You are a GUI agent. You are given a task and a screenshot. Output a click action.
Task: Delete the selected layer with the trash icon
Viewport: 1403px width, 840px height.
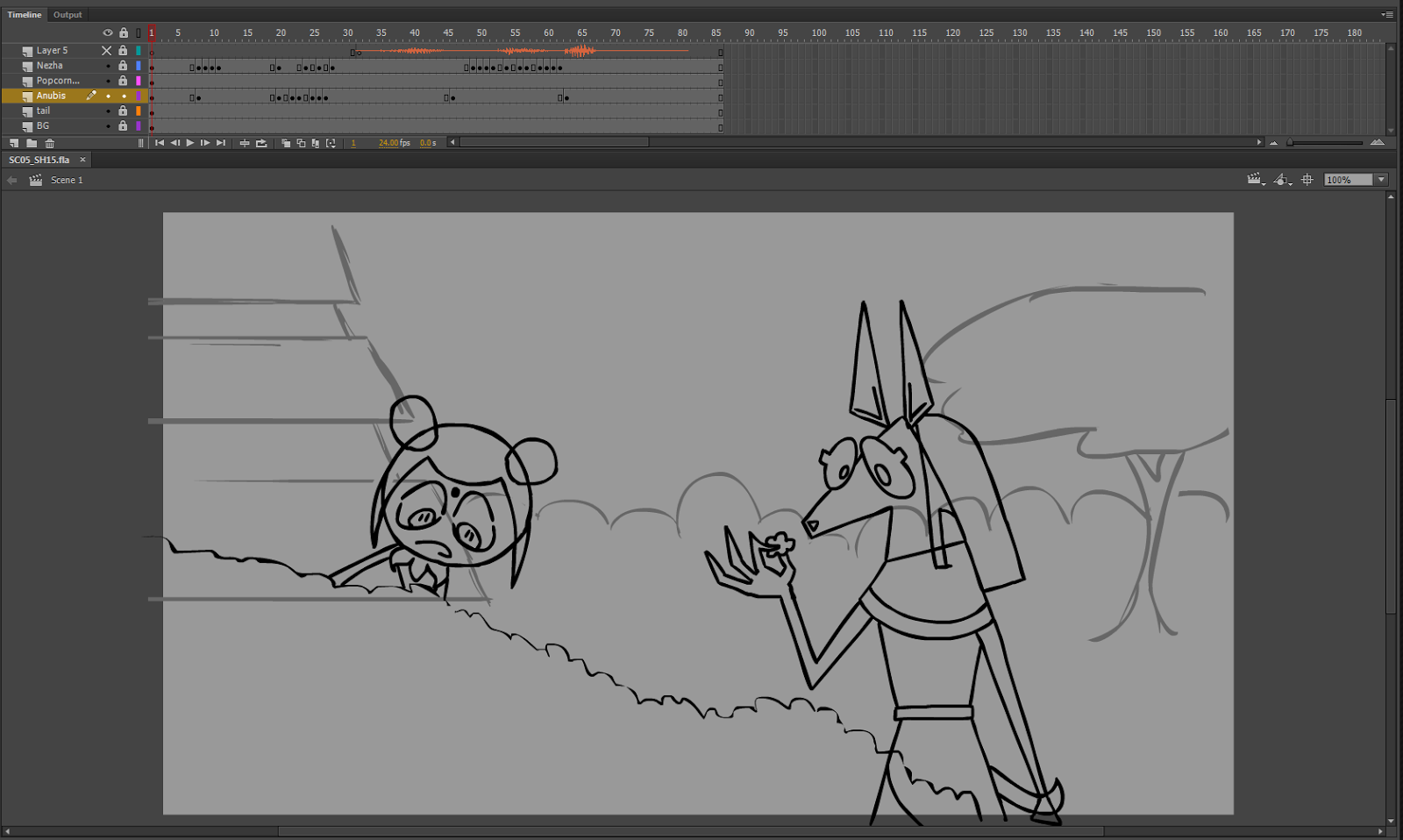point(50,143)
